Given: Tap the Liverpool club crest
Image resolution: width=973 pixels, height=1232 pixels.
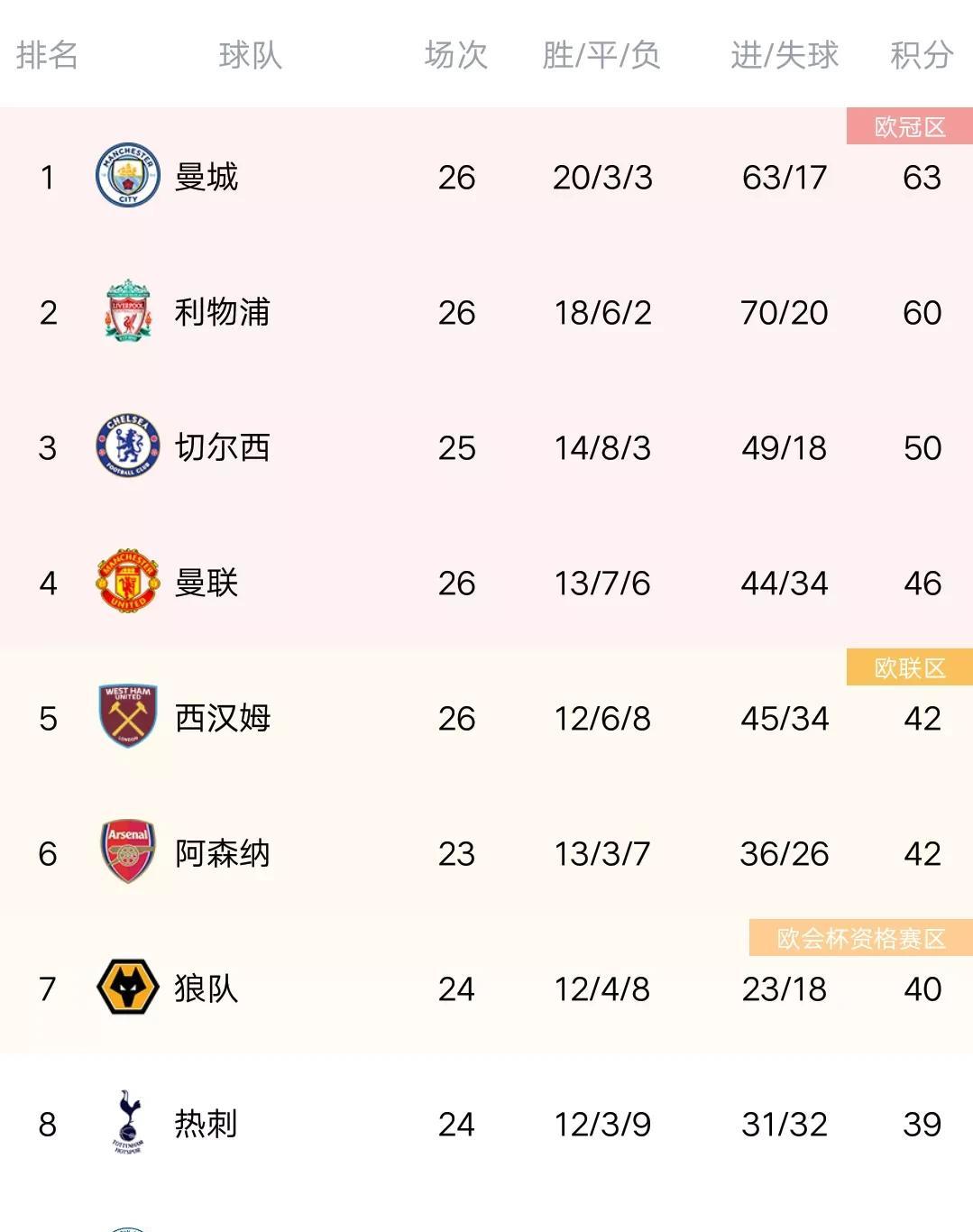Looking at the screenshot, I should [128, 310].
